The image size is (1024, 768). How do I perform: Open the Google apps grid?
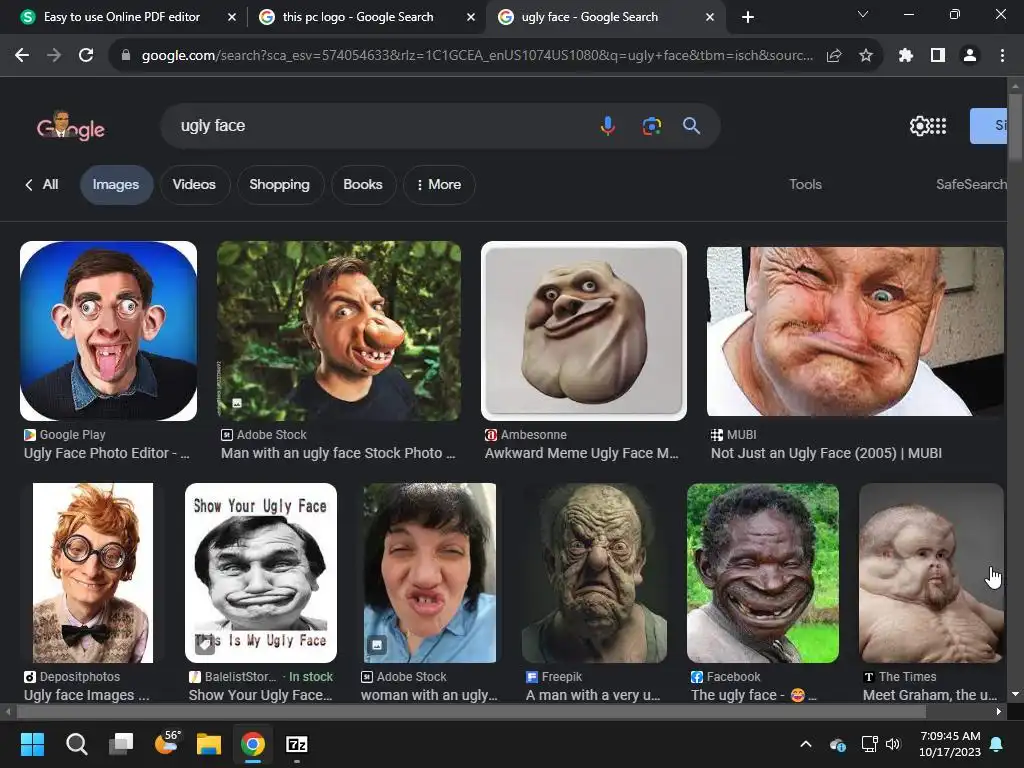tap(938, 125)
